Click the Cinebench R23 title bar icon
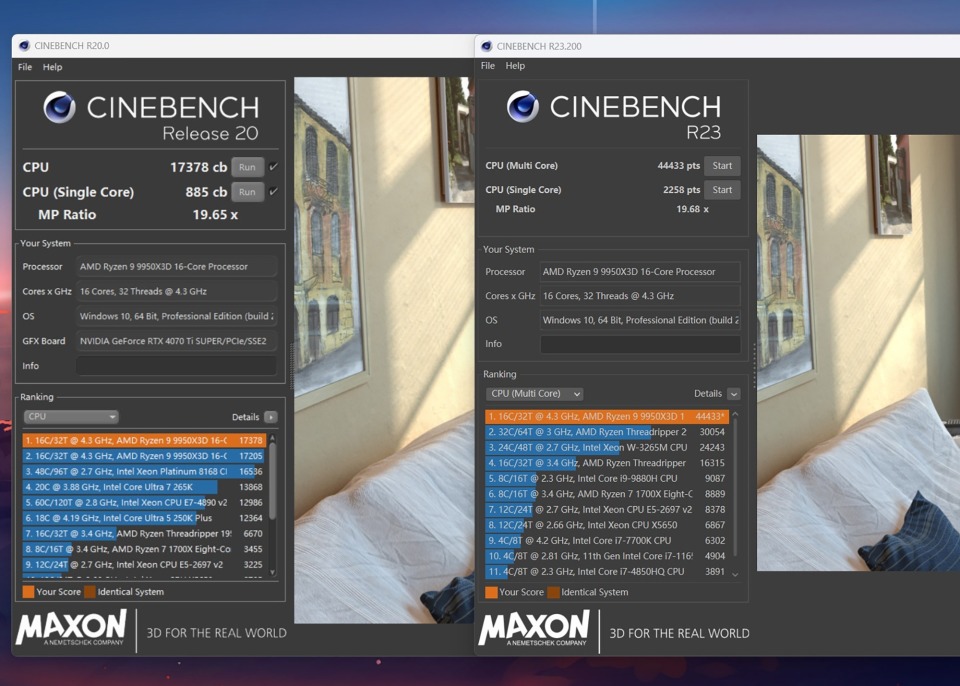 (487, 46)
